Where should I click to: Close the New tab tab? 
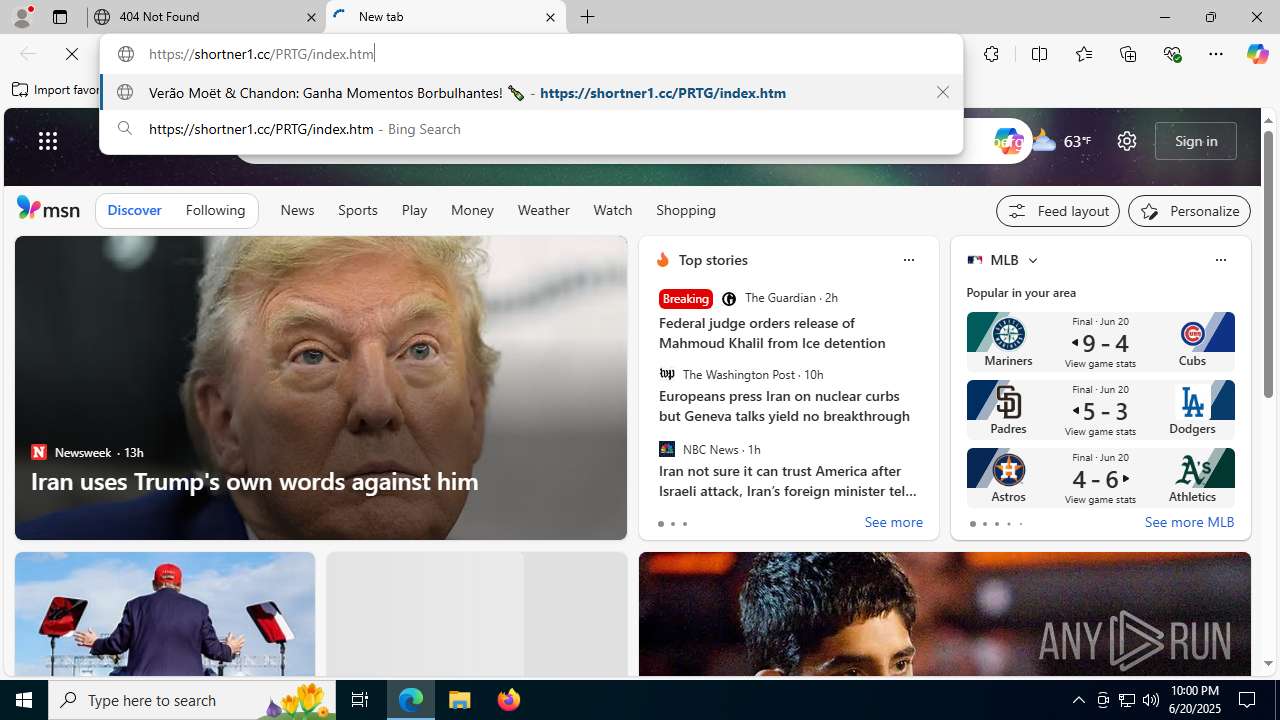(550, 17)
